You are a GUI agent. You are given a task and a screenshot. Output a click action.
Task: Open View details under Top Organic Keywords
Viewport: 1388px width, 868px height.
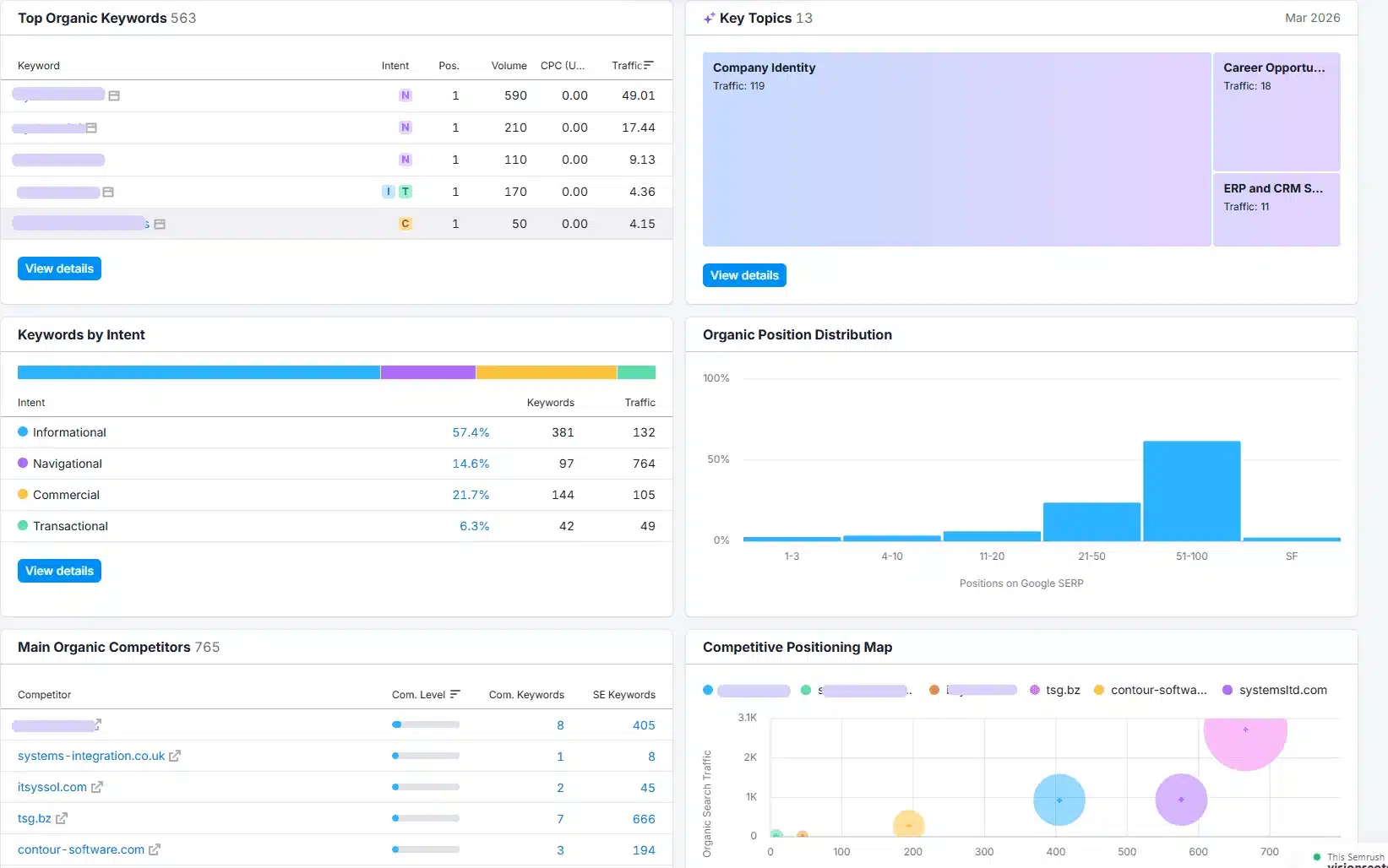coord(59,269)
